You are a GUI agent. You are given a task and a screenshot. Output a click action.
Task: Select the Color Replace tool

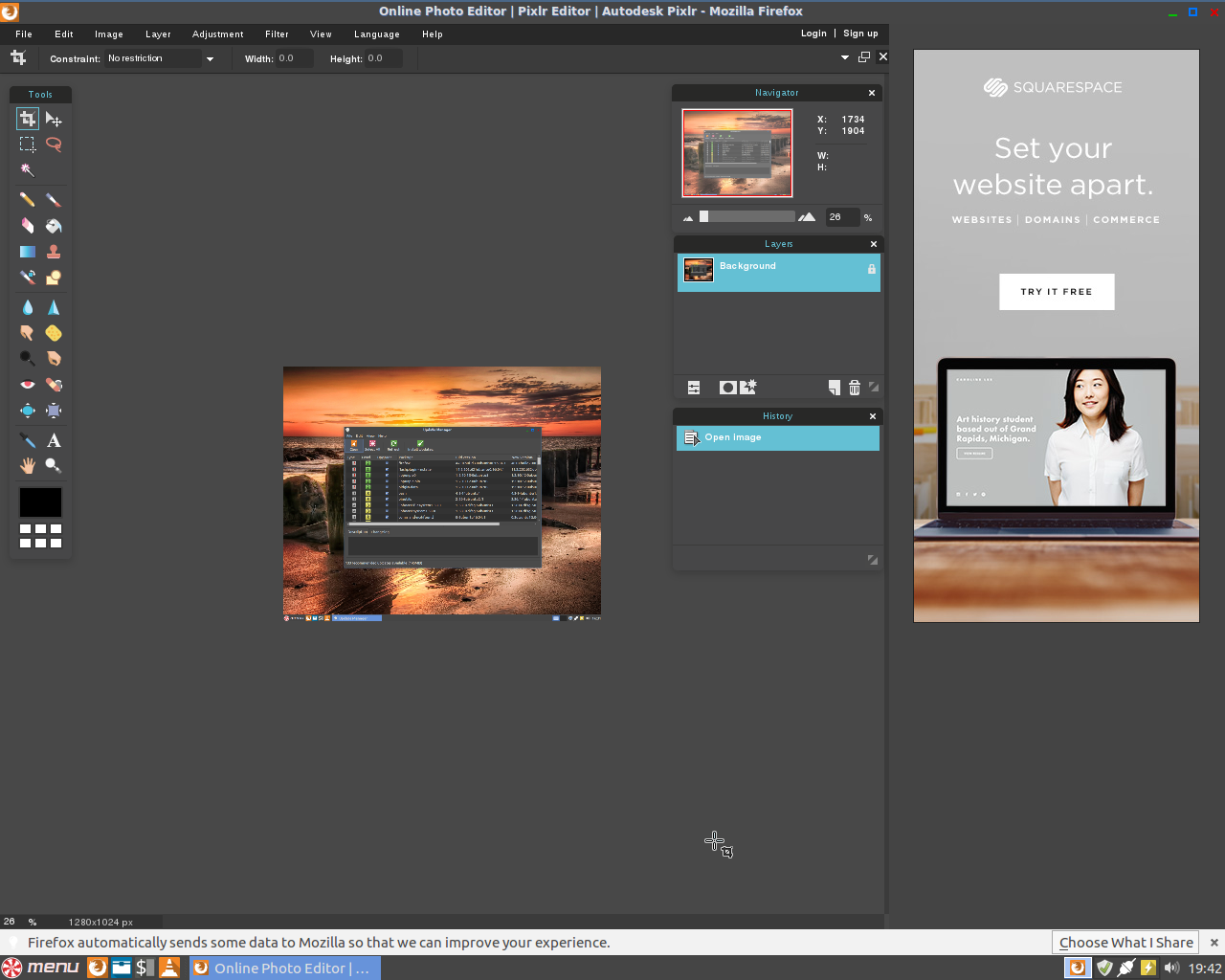click(28, 278)
